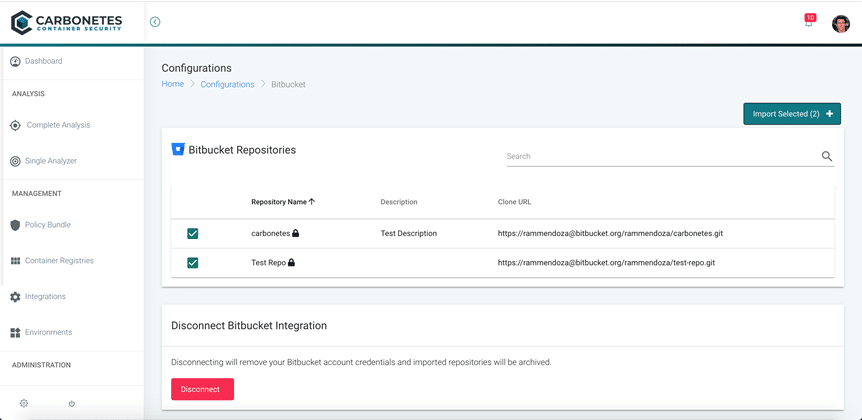Uncheck the carbonetes repository checkbox

pos(192,234)
